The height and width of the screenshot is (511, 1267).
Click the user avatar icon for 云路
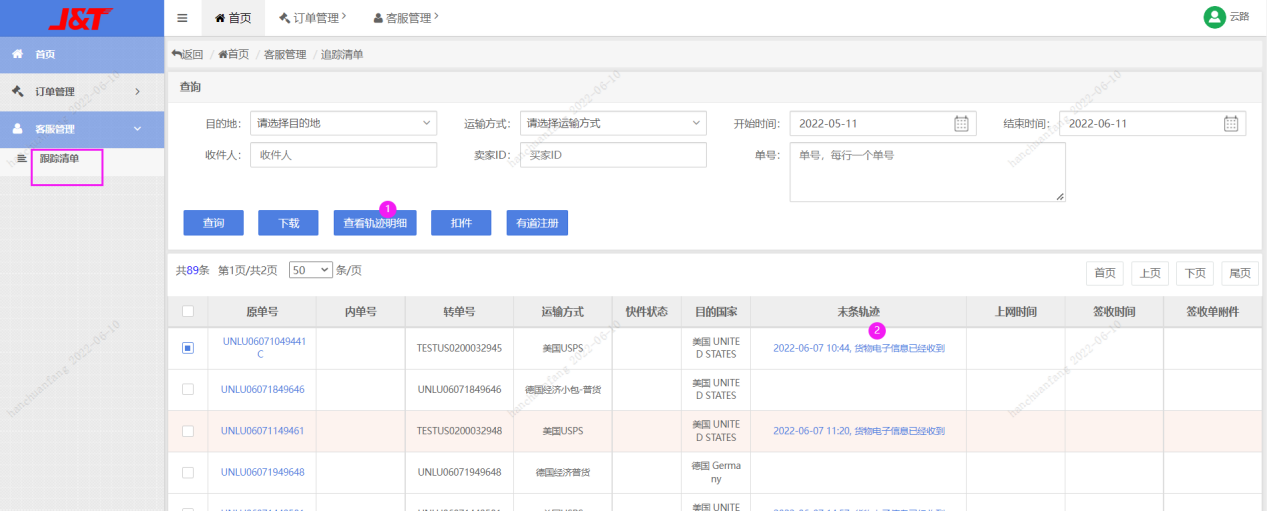pos(1214,17)
